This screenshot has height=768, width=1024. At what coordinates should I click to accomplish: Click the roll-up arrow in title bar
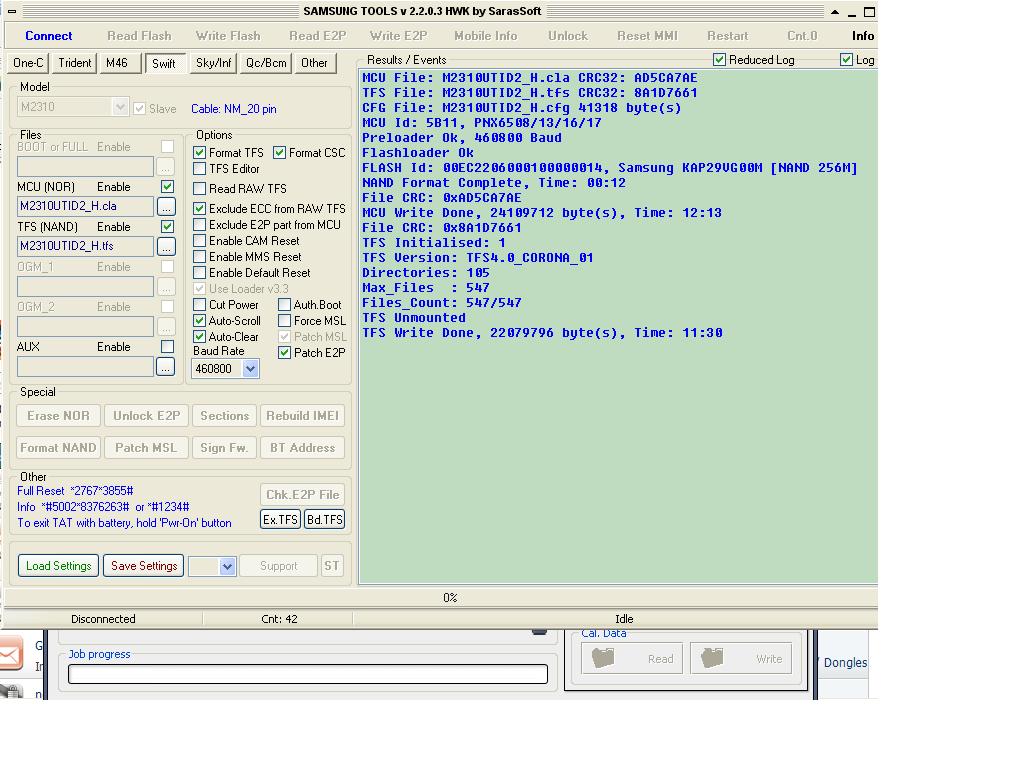[835, 12]
